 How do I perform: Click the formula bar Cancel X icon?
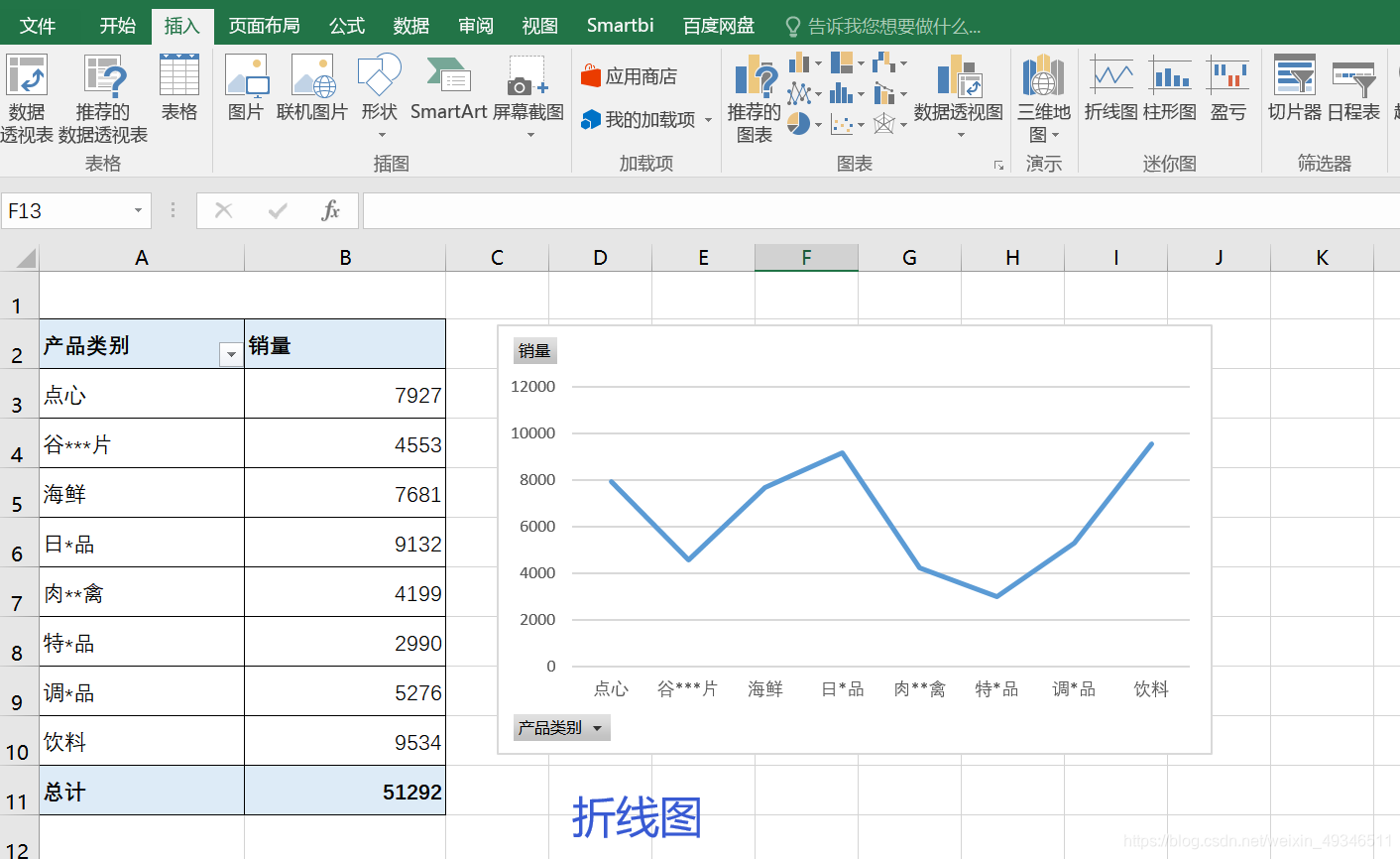[224, 210]
